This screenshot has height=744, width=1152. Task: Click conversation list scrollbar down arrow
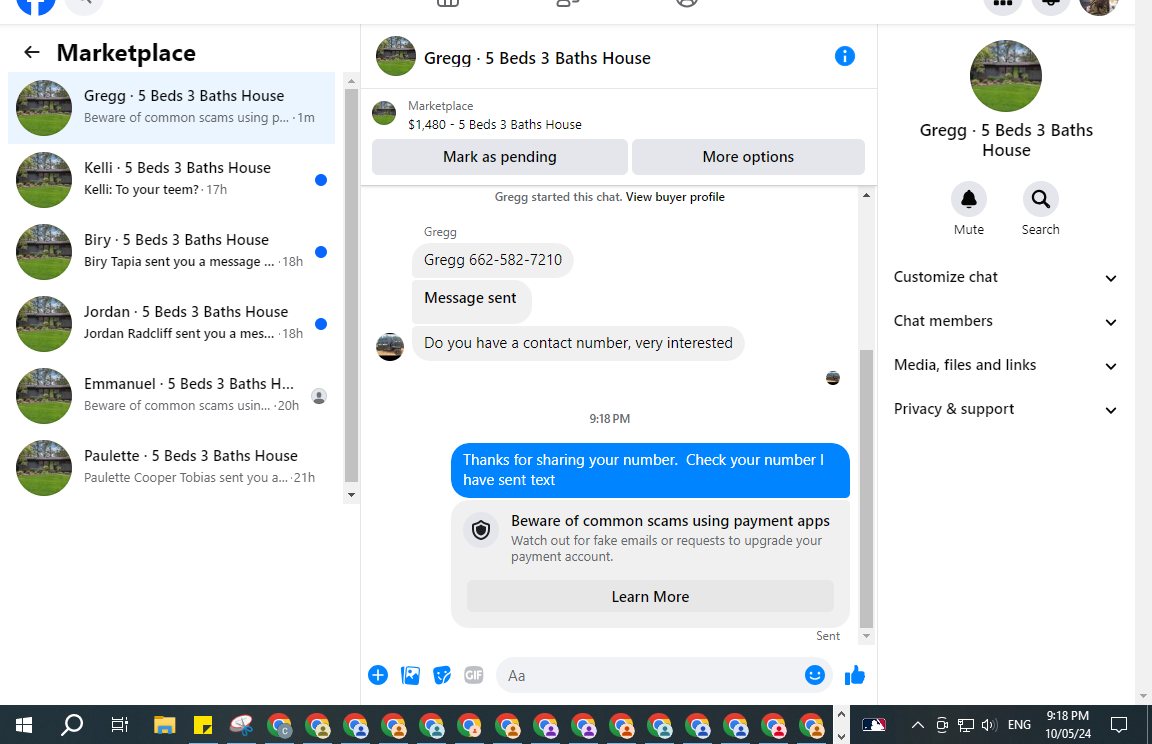point(351,495)
